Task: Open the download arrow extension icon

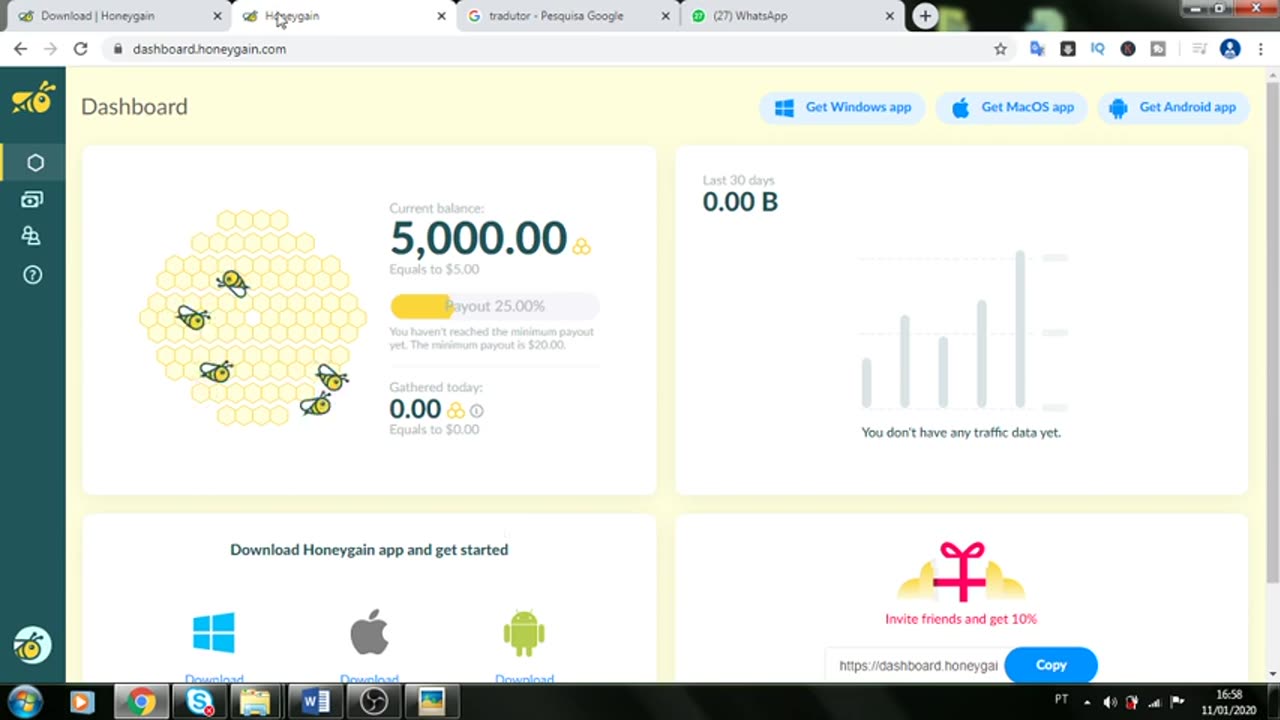Action: [x=1068, y=49]
